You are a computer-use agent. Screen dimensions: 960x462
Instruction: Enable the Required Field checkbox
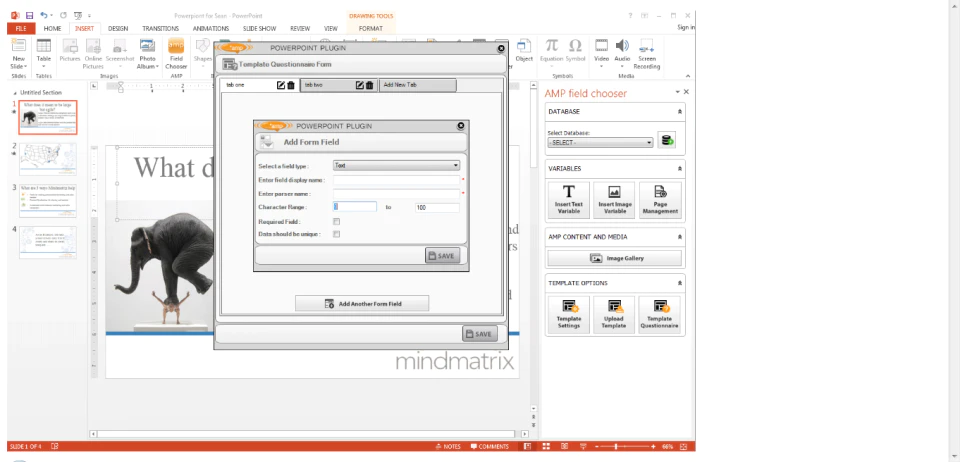336,222
